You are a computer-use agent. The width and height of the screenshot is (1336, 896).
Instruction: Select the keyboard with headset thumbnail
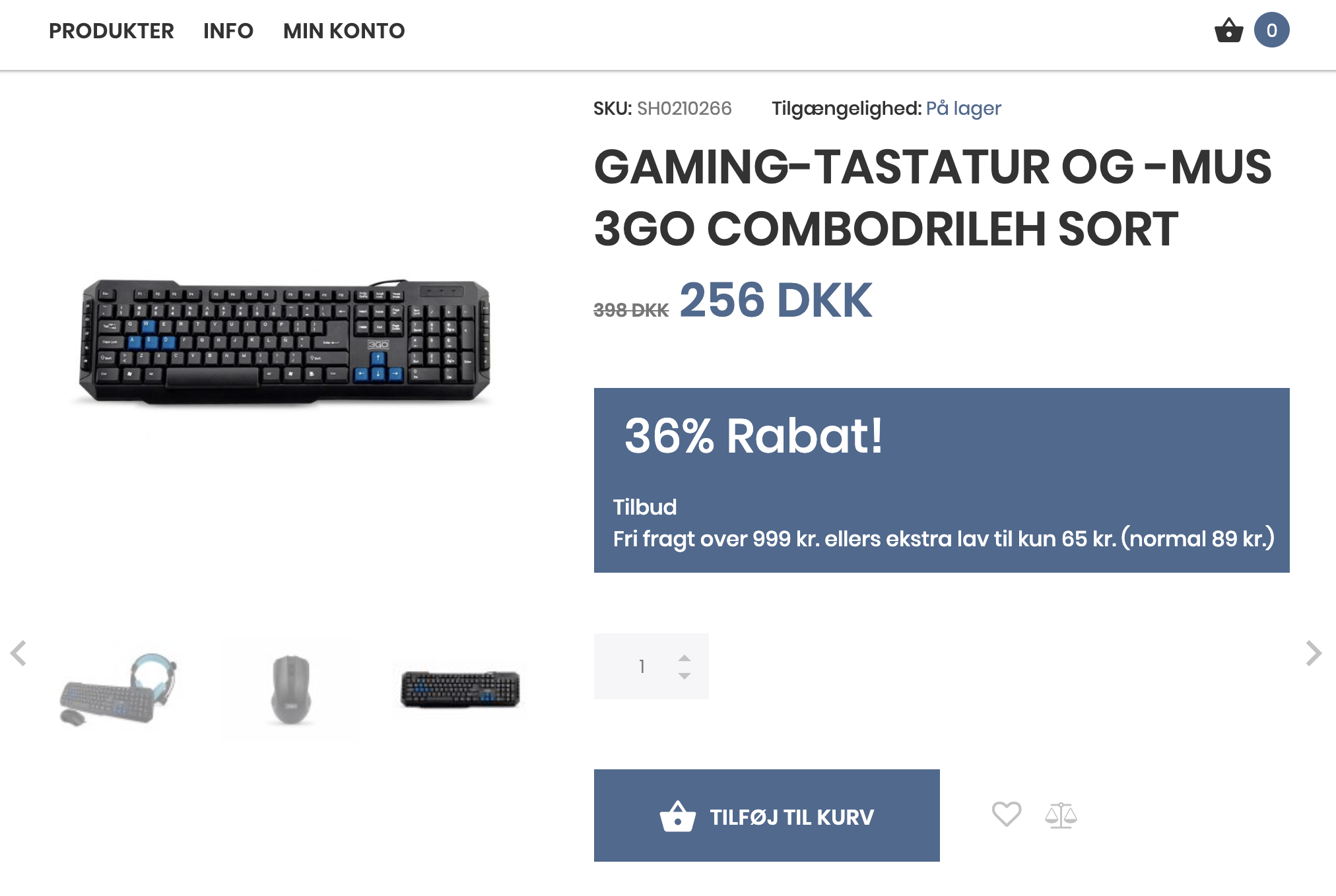click(119, 690)
